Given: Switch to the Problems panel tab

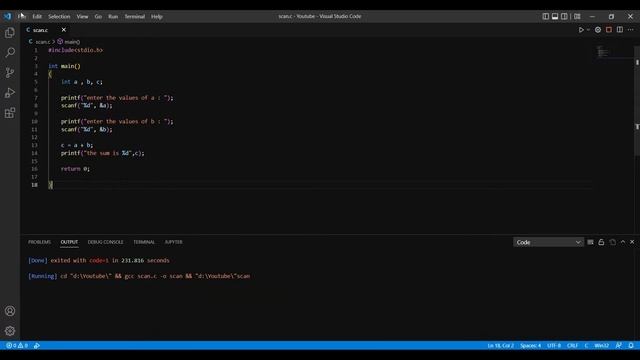Looking at the screenshot, I should 40,242.
